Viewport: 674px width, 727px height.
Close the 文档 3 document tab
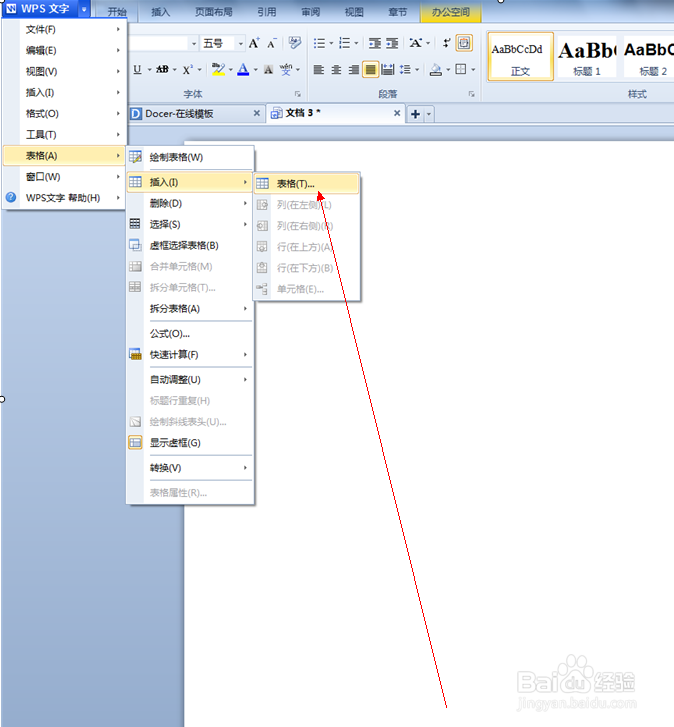click(397, 113)
